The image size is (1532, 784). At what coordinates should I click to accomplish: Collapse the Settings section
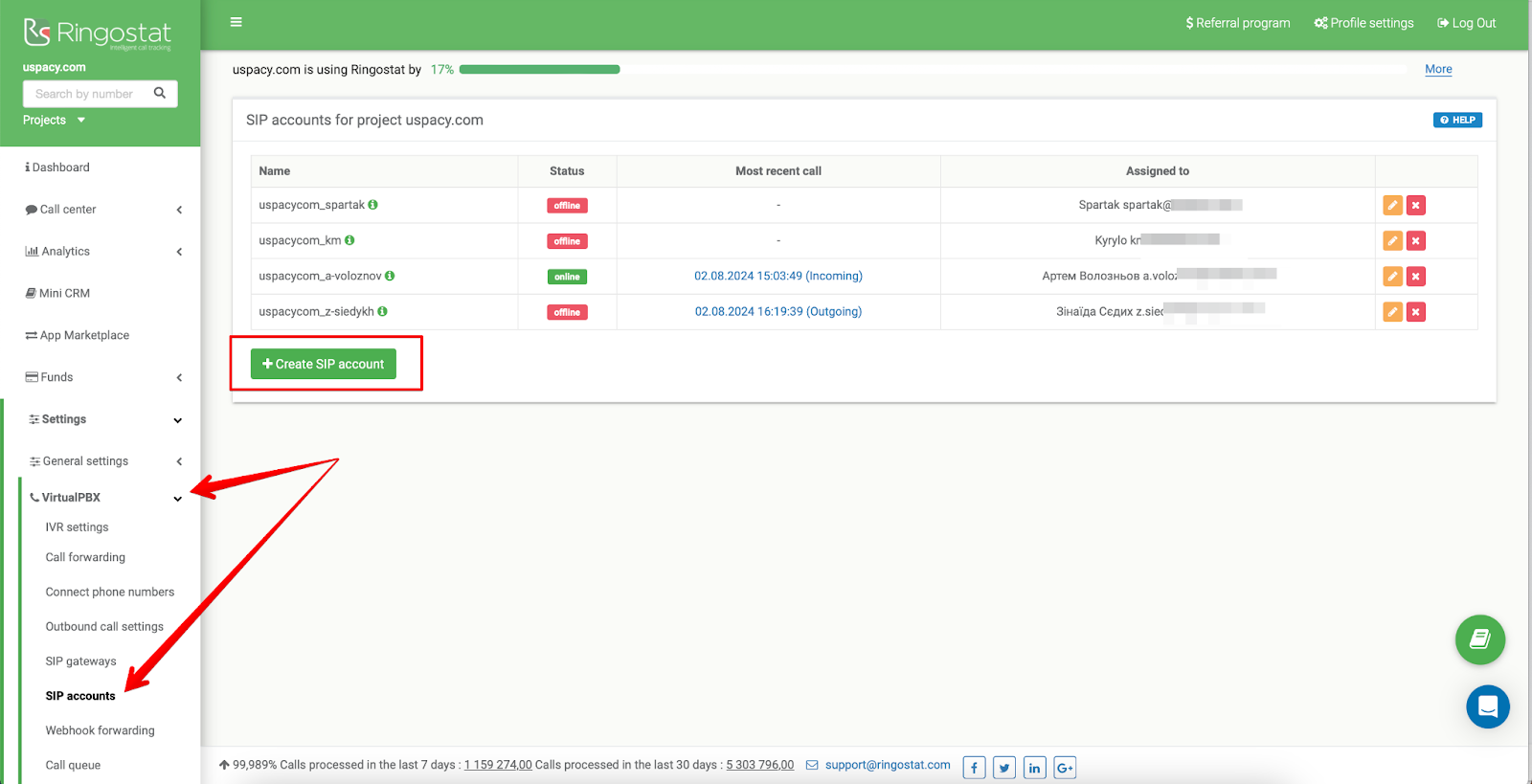(103, 419)
